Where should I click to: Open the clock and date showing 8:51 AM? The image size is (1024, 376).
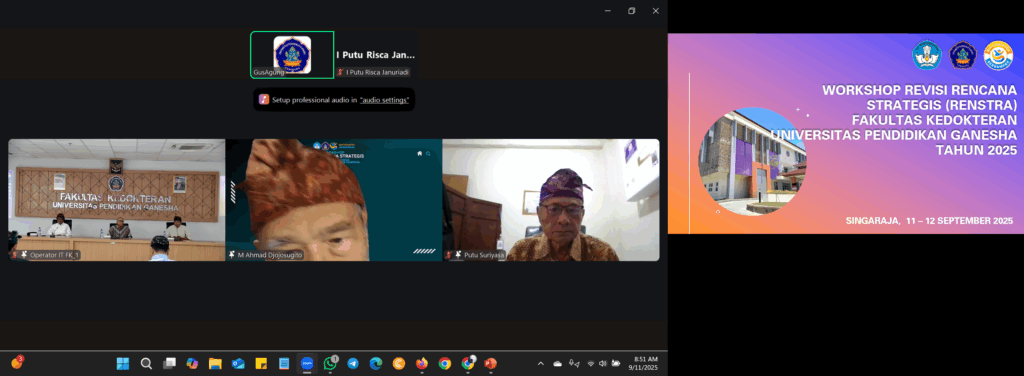pyautogui.click(x=645, y=364)
